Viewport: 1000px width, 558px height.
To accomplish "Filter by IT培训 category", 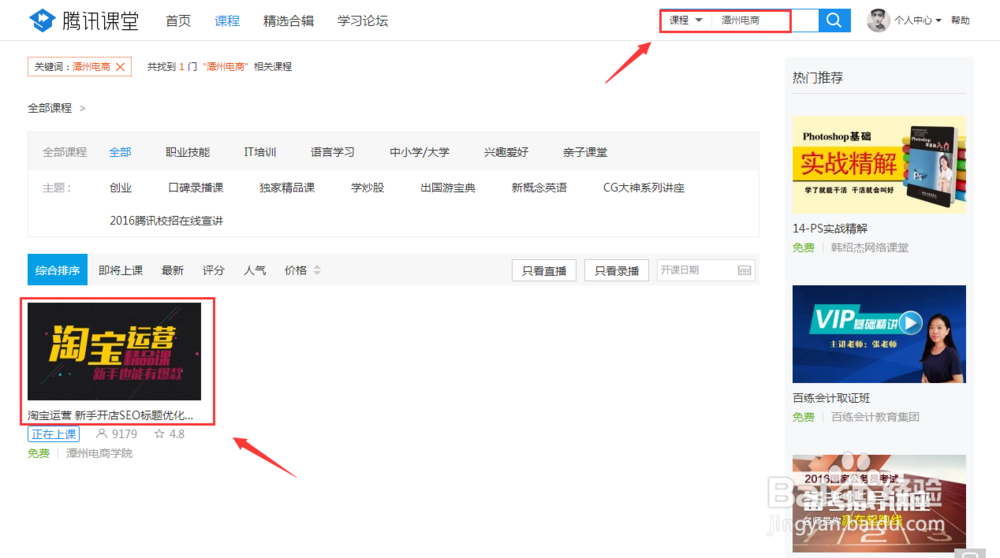I will click(260, 152).
